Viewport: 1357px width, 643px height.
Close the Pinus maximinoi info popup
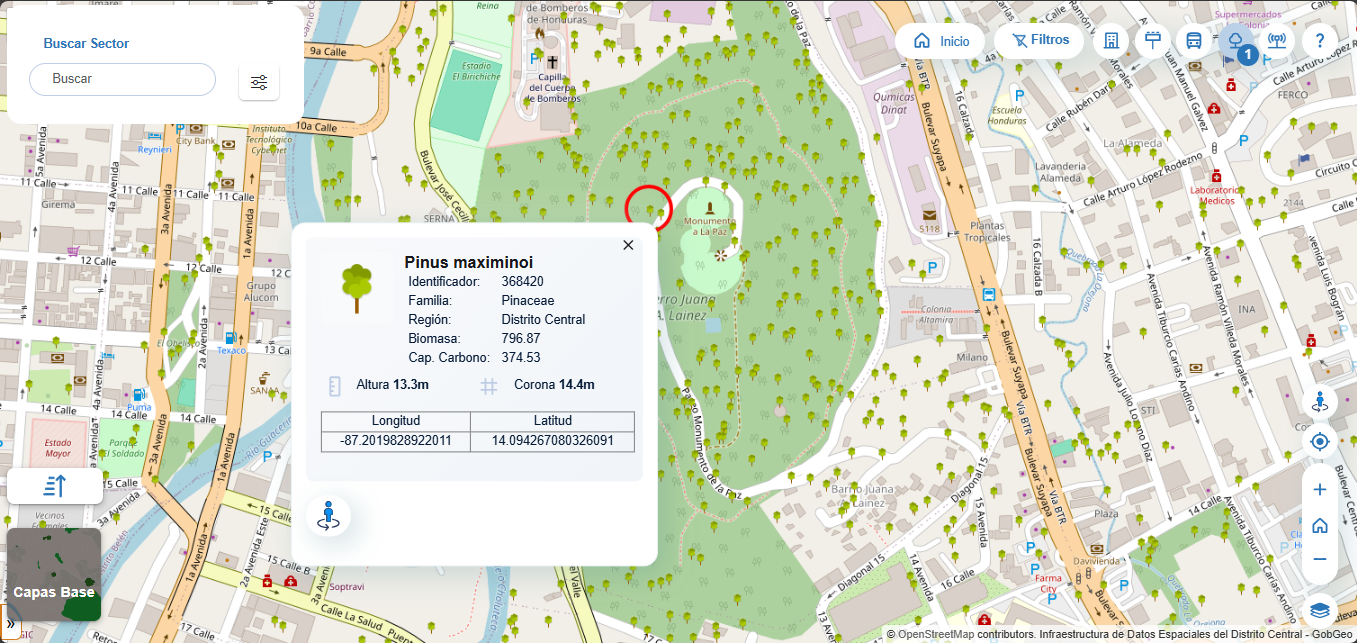point(628,245)
